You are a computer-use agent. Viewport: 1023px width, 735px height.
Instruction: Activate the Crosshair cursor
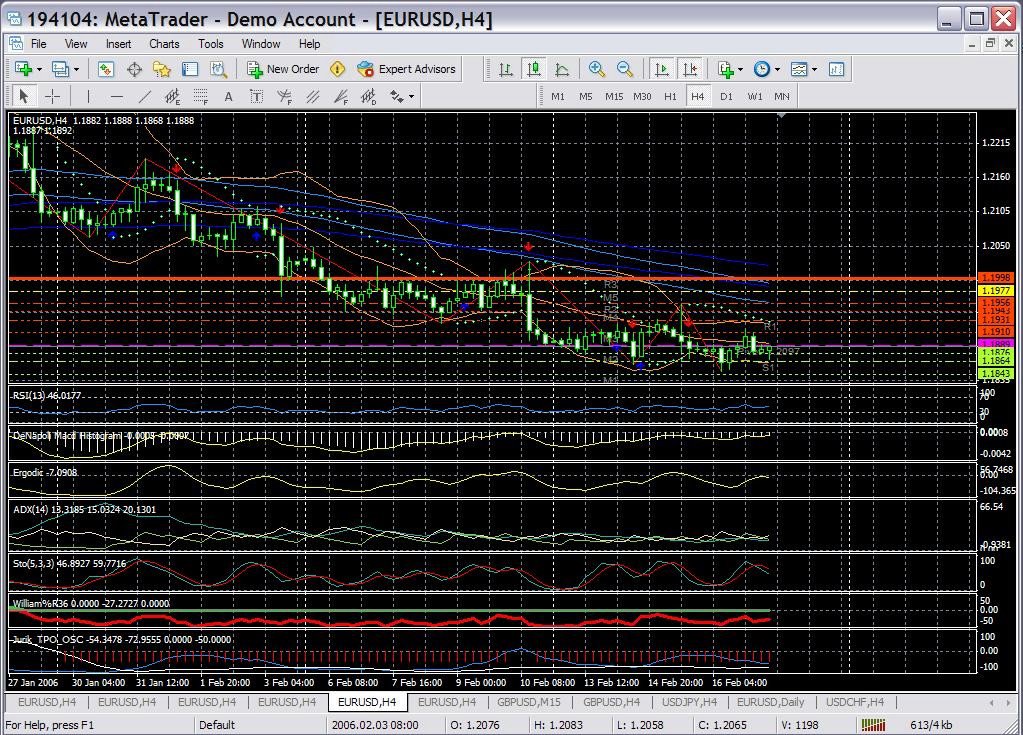coord(52,97)
